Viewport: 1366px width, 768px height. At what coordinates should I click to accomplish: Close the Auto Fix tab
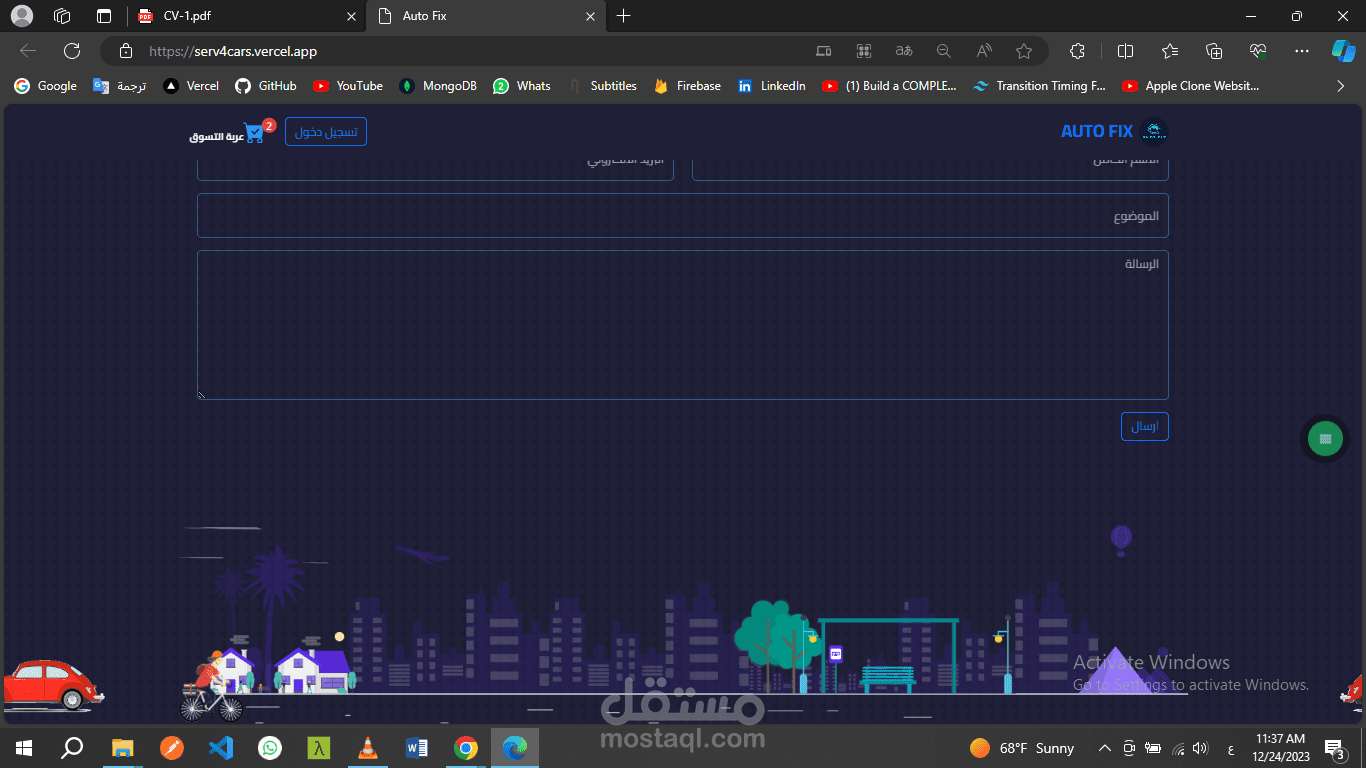[x=590, y=16]
